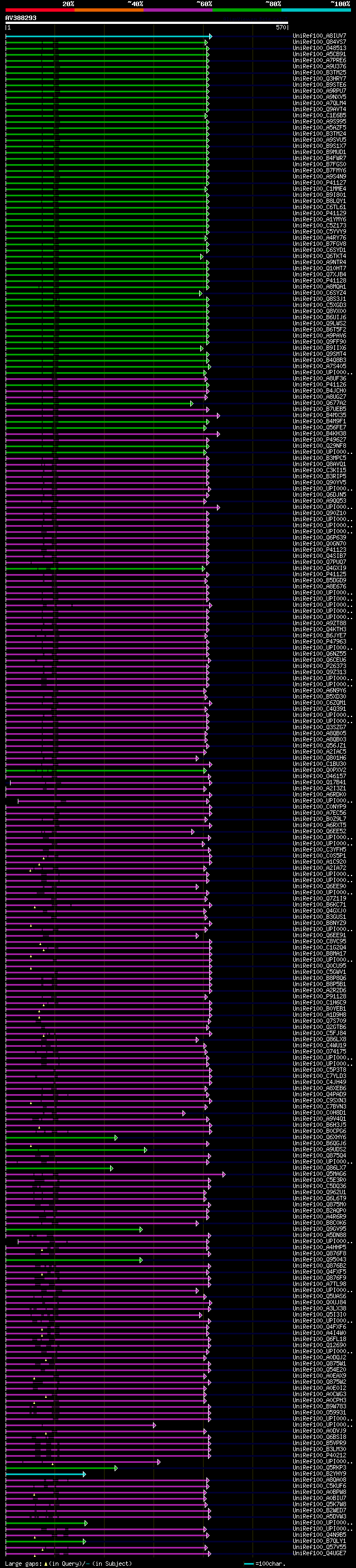Screen dimensions: 356x1568
Task: Open hit UniRef100_A8IUV7
Action: [x=319, y=36]
